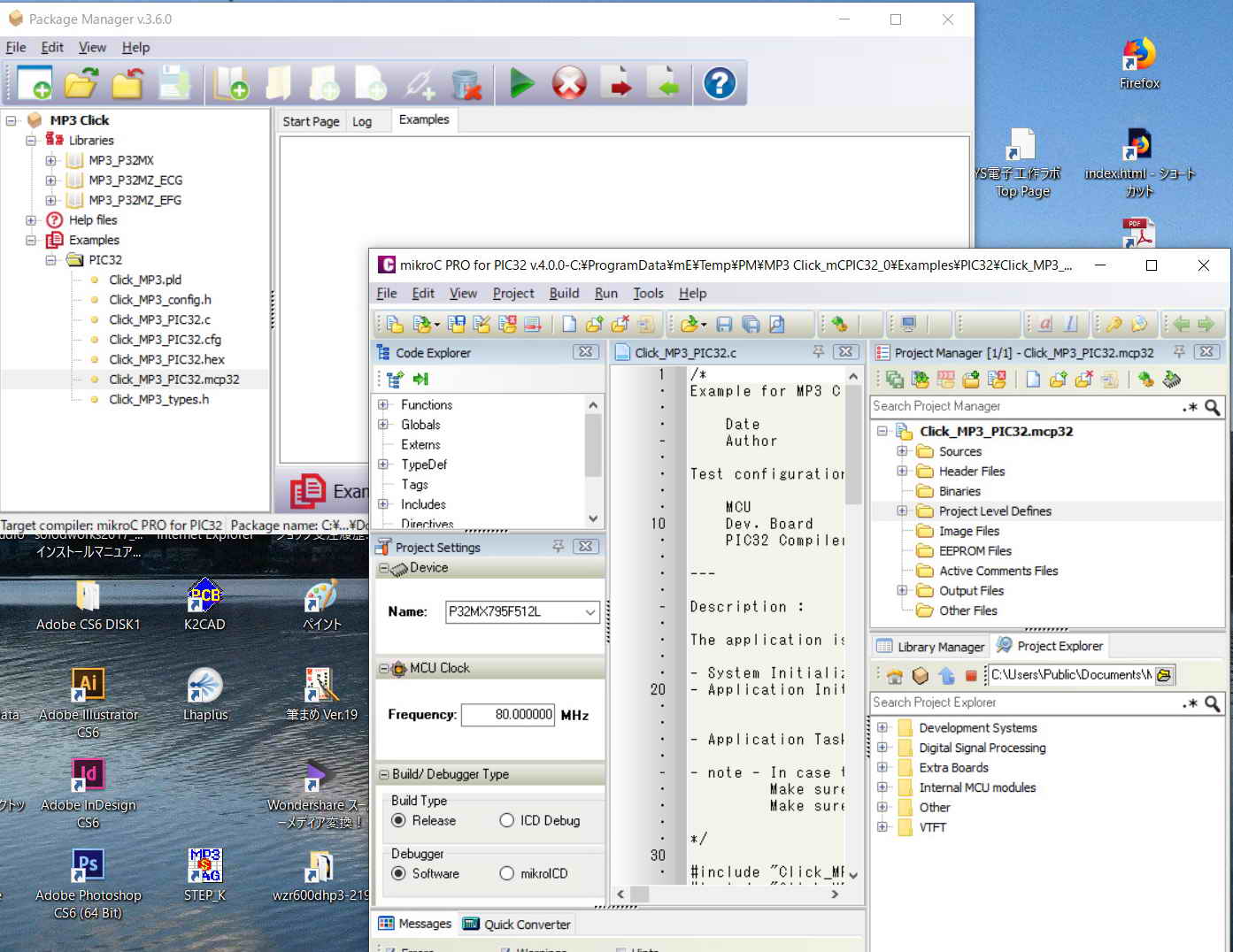Select Click_MP3_PIC32.hex in package examples tree

pos(166,359)
